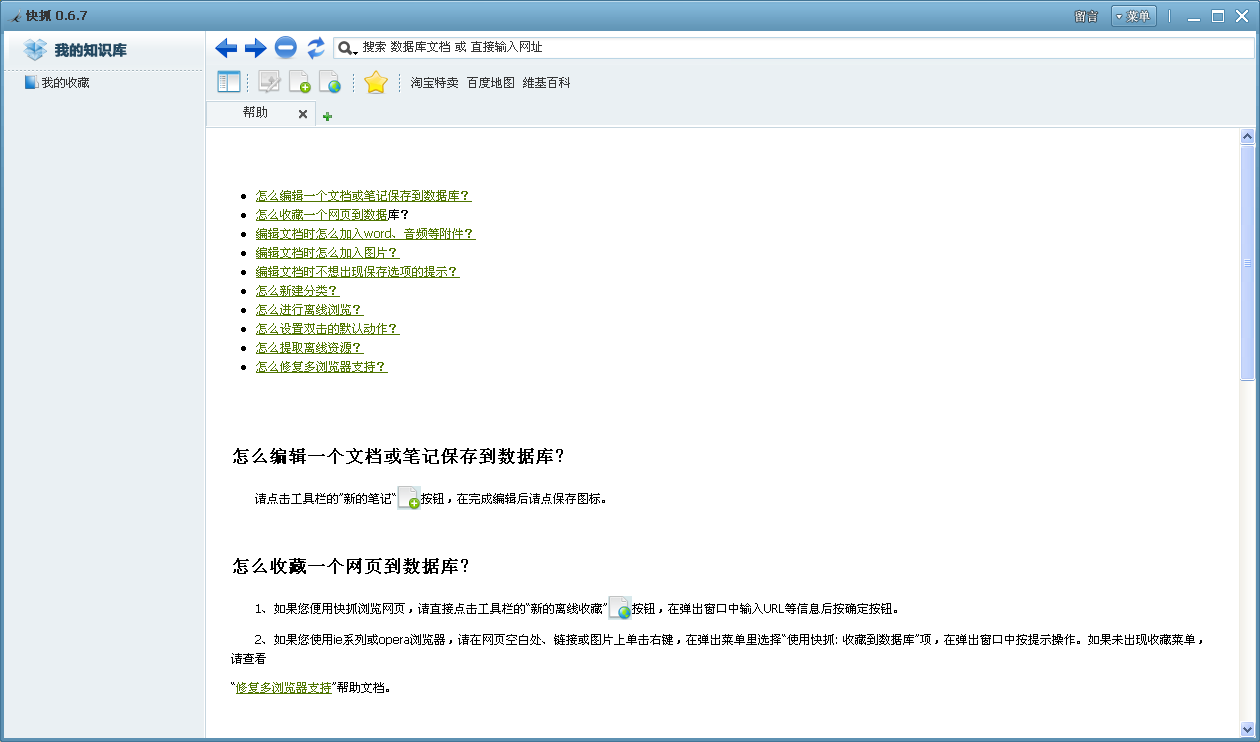Click the 留言 item in the title bar

1086,16
